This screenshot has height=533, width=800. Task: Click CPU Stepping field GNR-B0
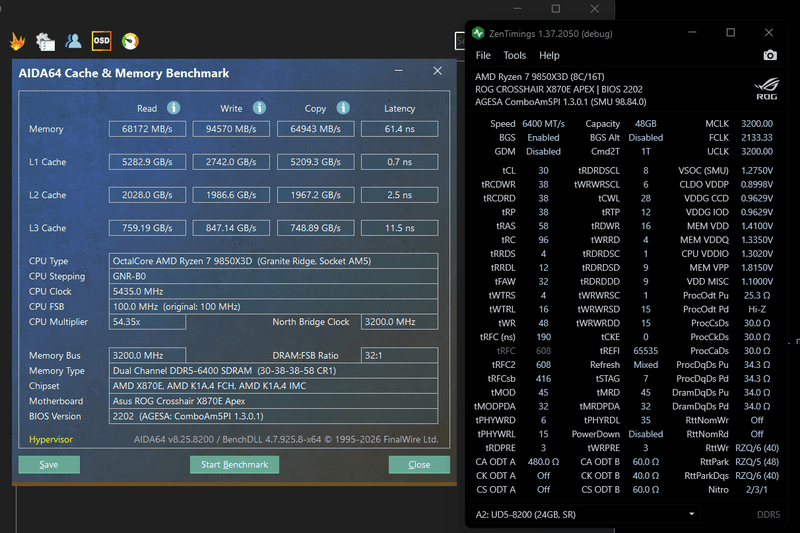click(x=273, y=276)
